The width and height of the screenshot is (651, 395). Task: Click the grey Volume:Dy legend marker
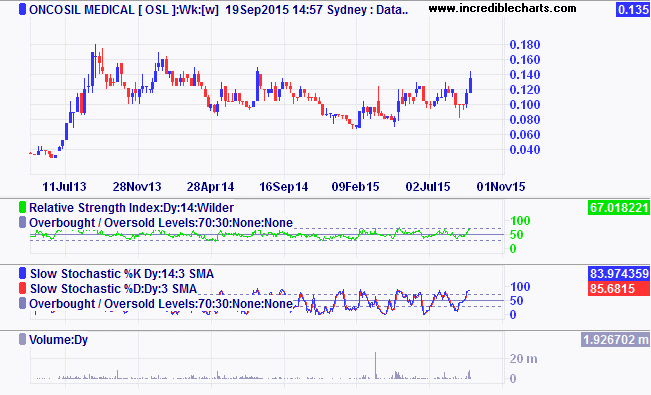coord(22,339)
